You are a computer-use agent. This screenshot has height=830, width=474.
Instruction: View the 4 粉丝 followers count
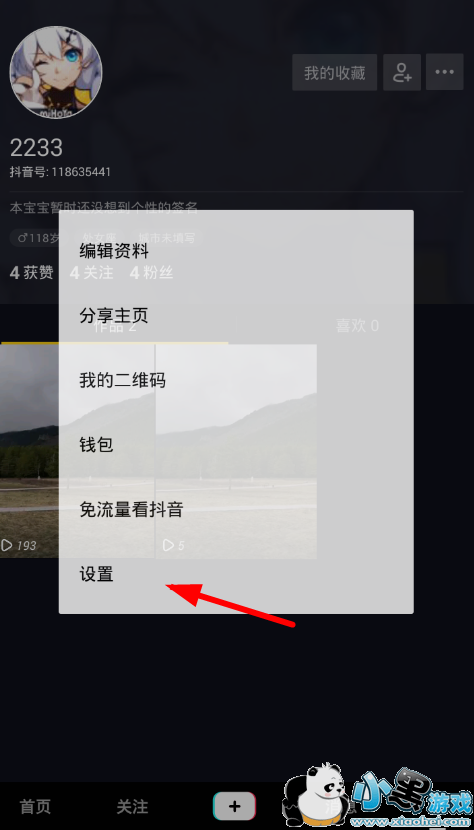[151, 273]
